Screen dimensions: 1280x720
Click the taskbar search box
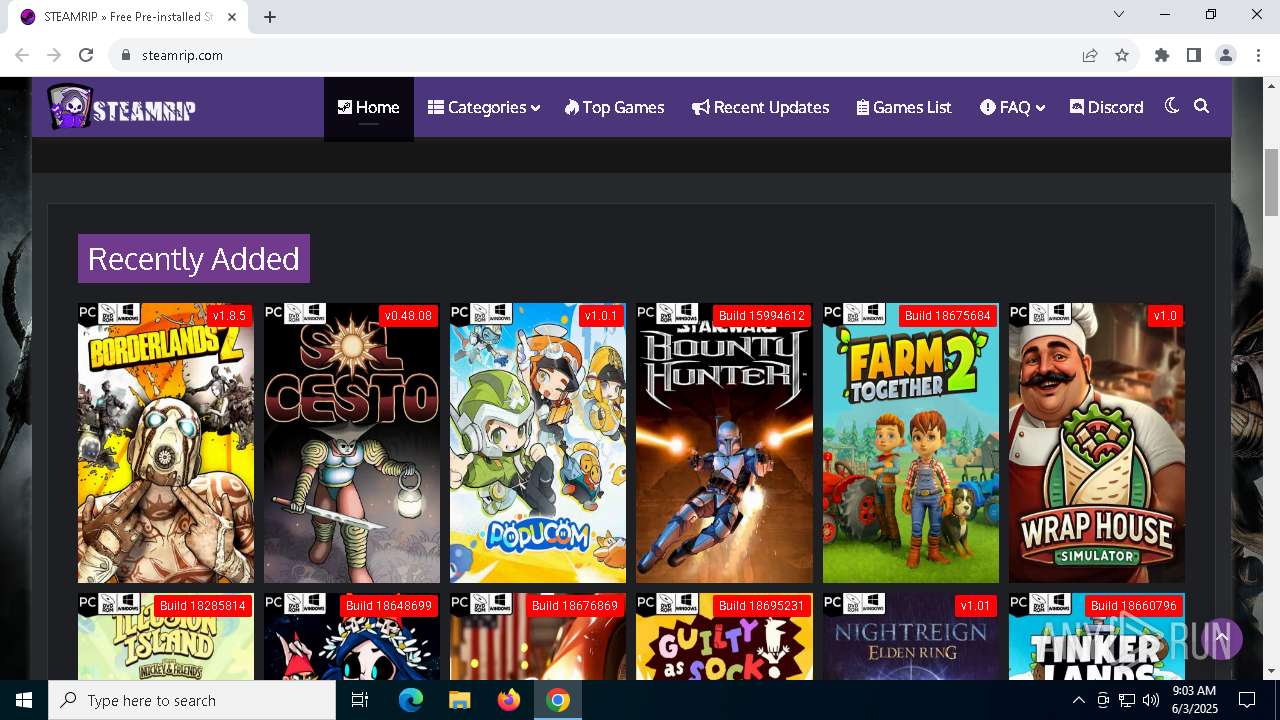[192, 700]
